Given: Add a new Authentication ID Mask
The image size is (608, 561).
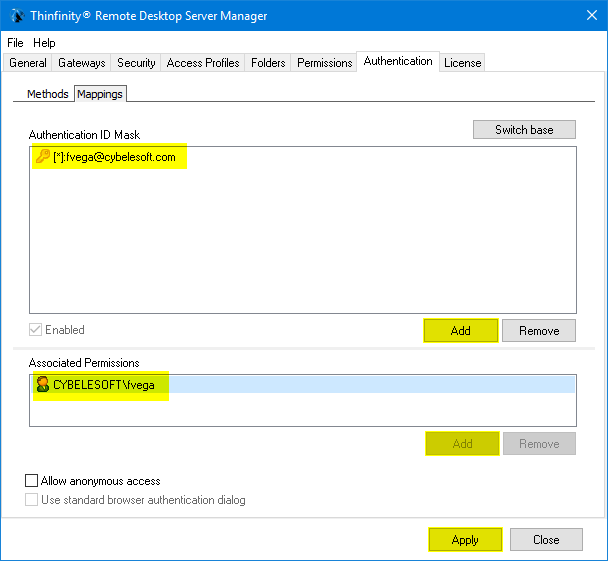Looking at the screenshot, I should (x=461, y=331).
